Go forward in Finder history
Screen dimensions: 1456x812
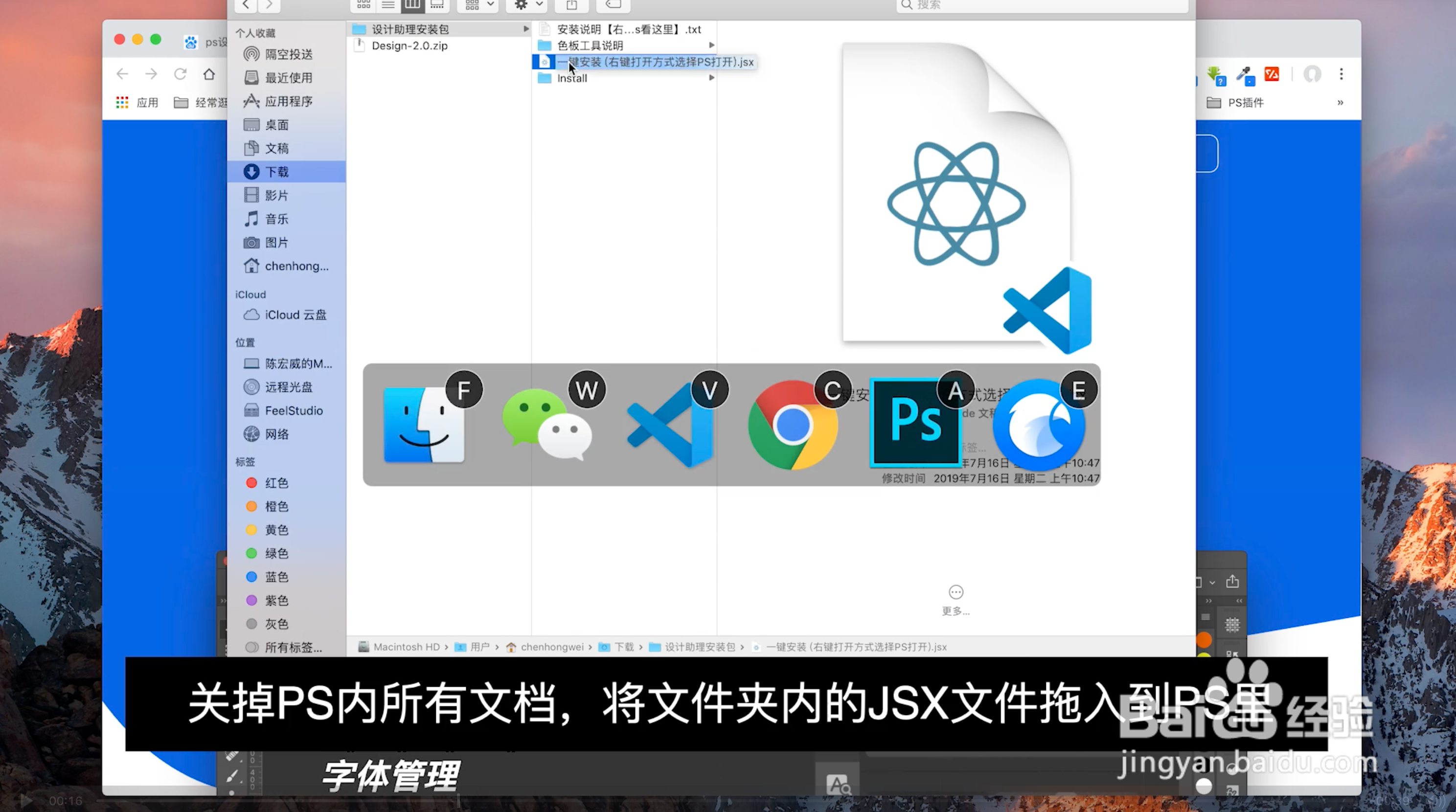point(270,5)
